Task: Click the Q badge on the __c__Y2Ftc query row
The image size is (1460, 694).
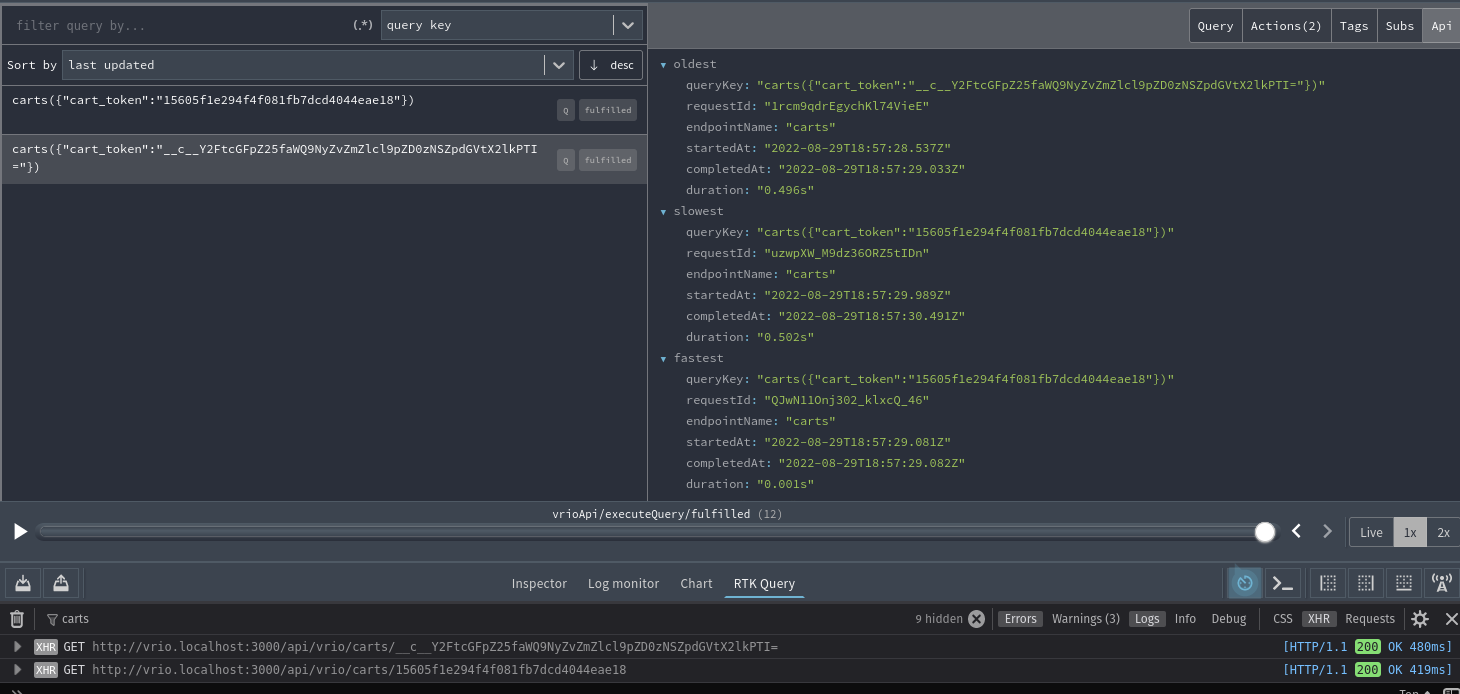Action: click(566, 160)
